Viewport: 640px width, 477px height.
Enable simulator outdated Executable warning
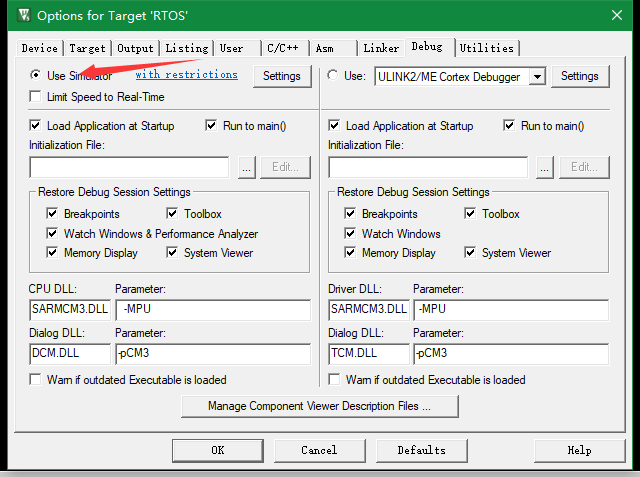[36, 379]
